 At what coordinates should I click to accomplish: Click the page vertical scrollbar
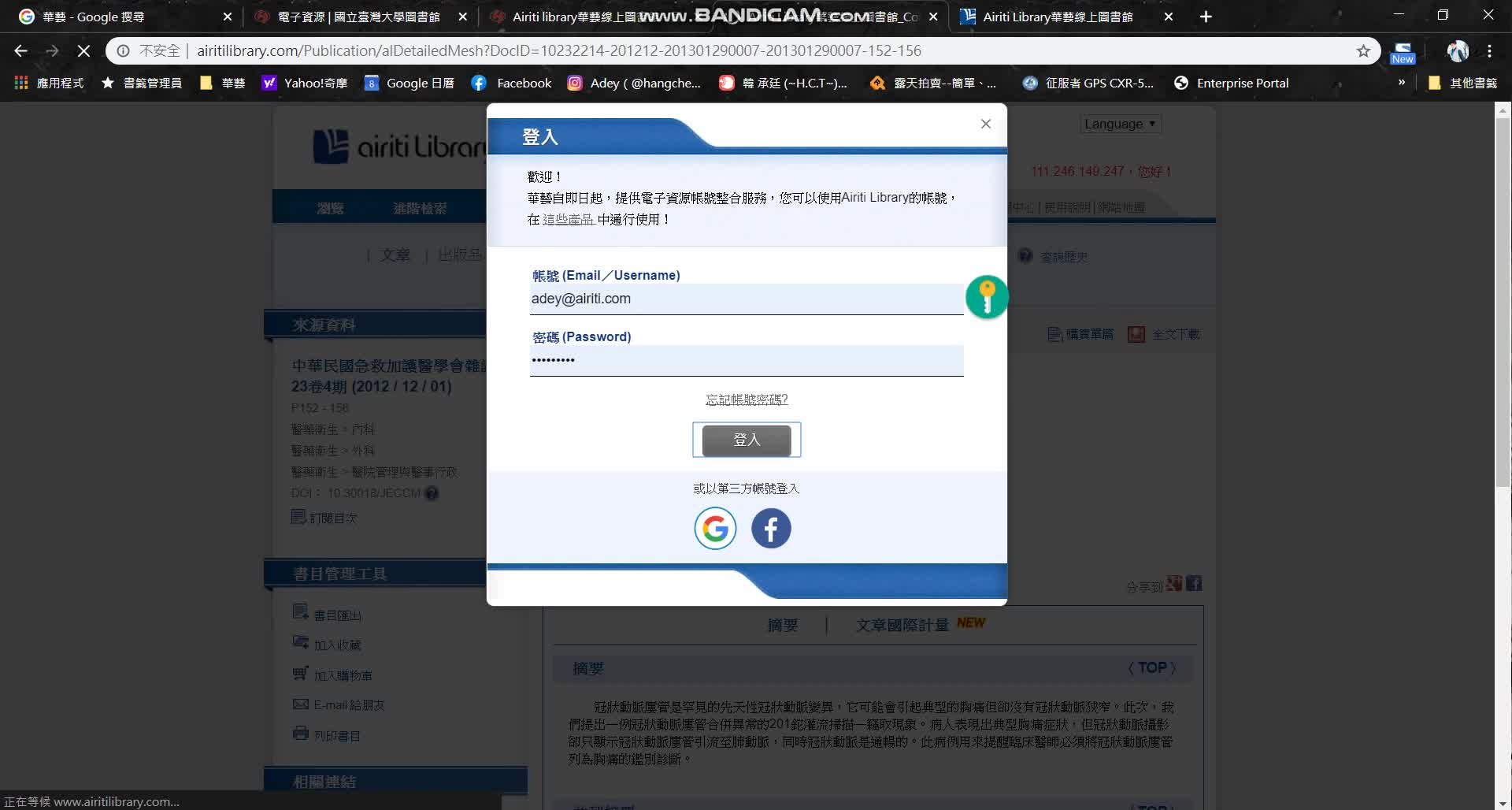click(1502, 303)
